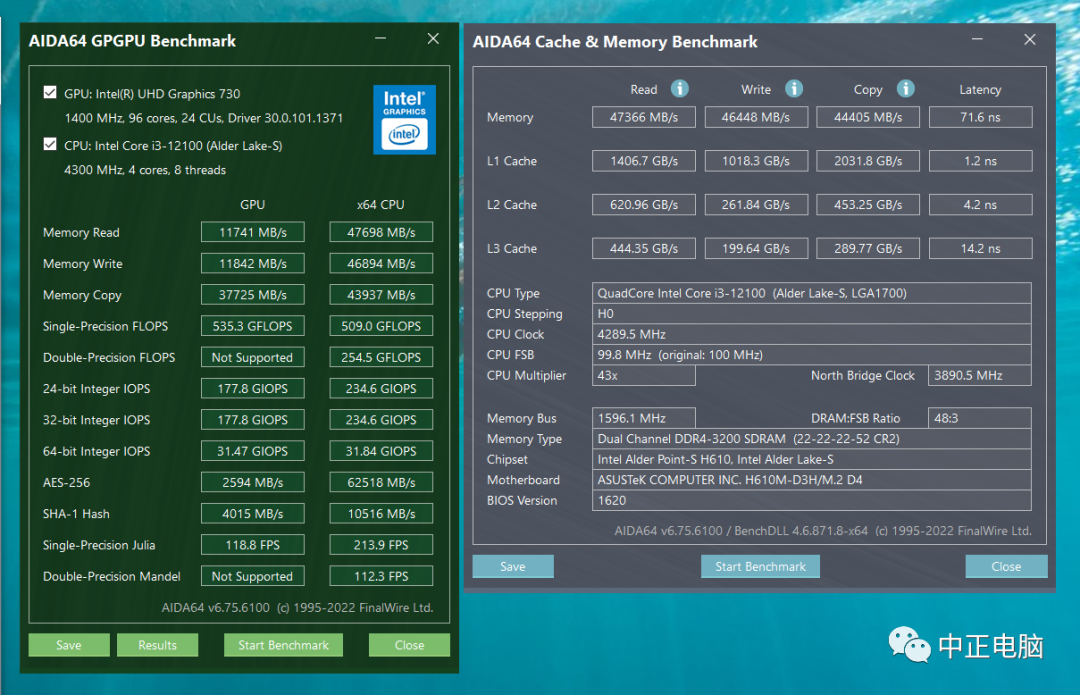The image size is (1080, 695).
Task: Click GPU Single-Precision FLOPS 535.3 GFLOPS
Action: tap(253, 326)
